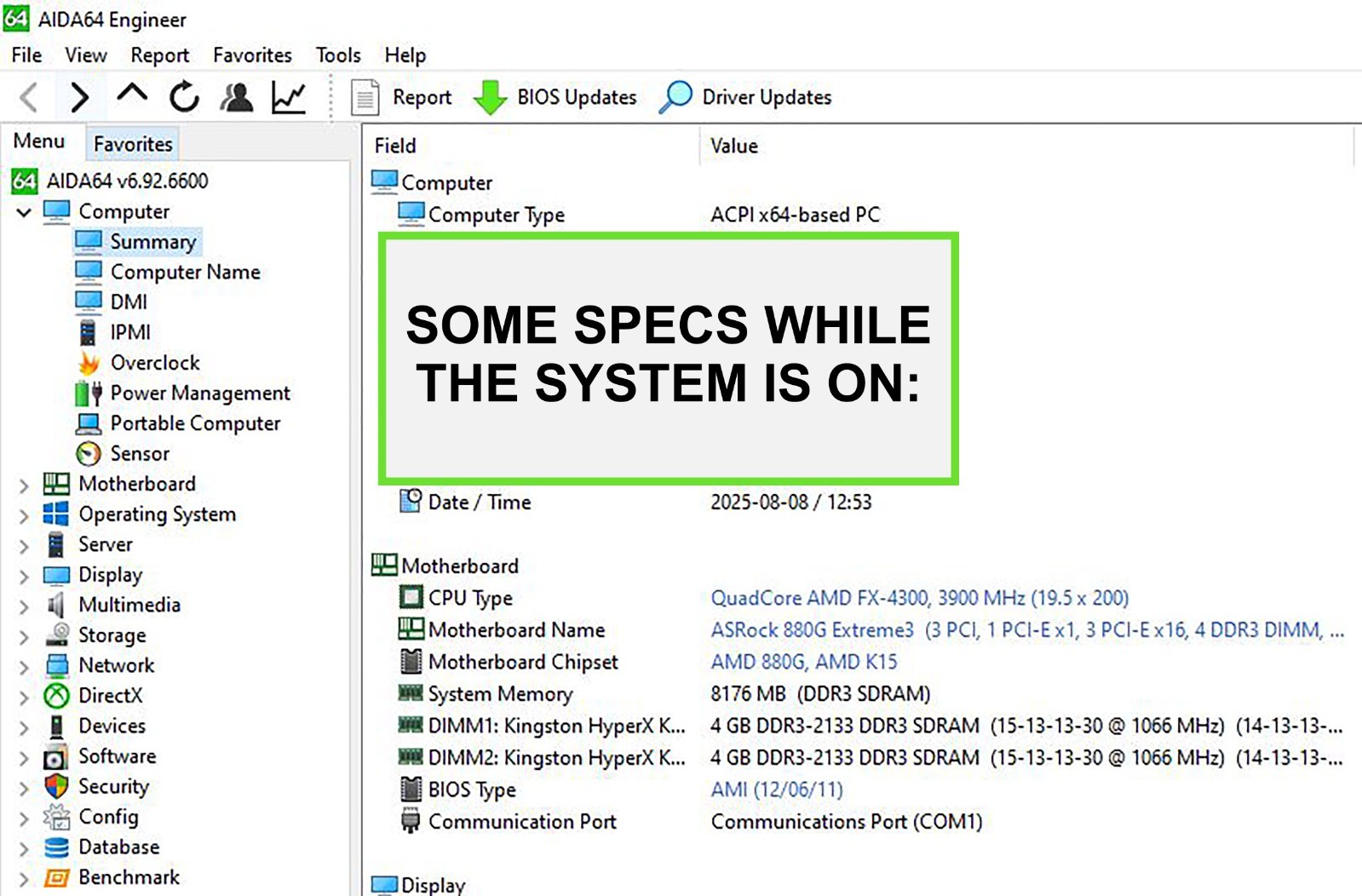Expand the Motherboard tree node

click(x=24, y=485)
